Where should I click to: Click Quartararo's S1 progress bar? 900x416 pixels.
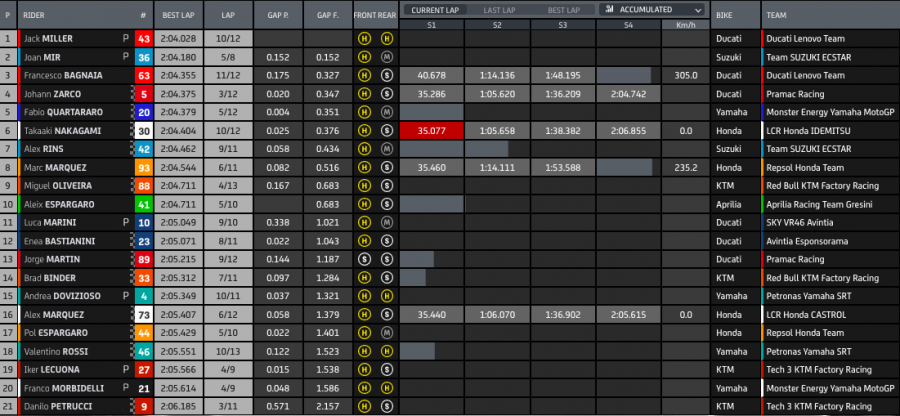pos(431,112)
